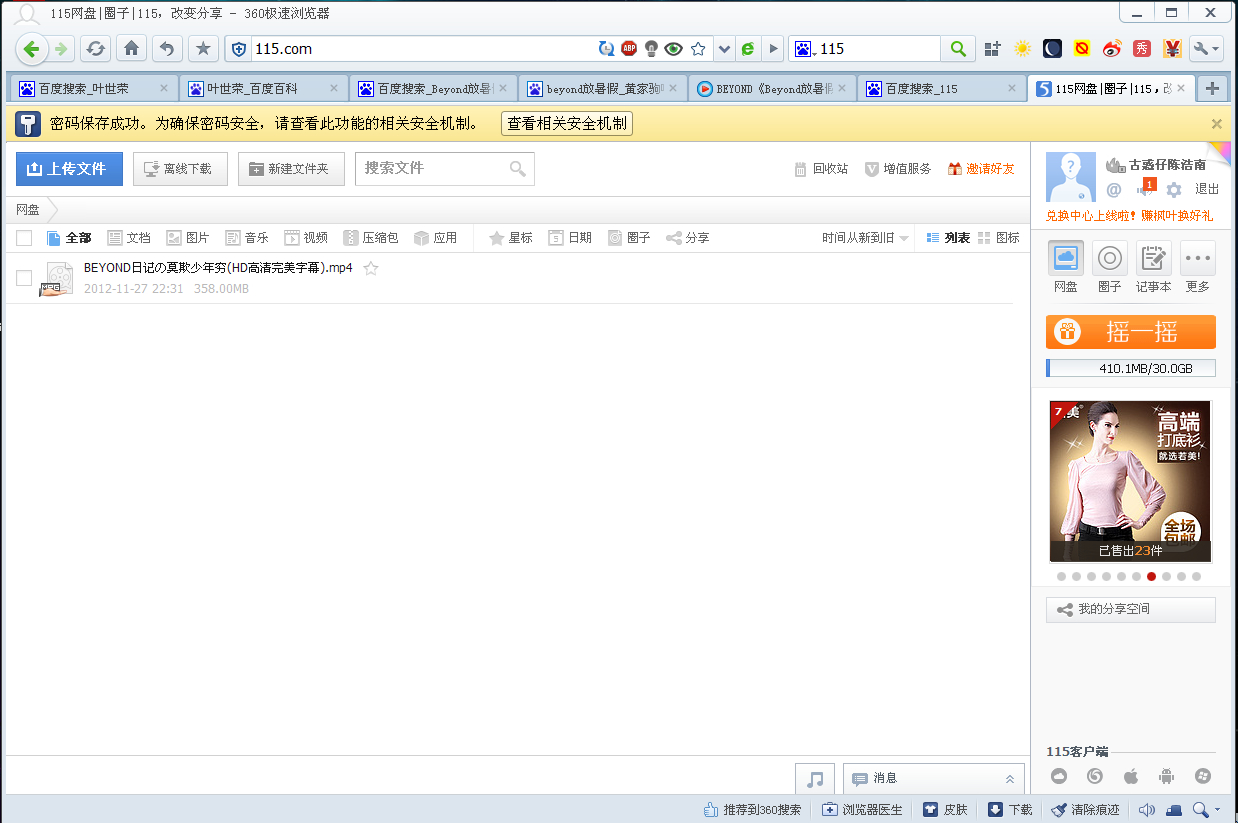The image size is (1238, 823).
Task: Open 我的分享空间 share space
Action: pyautogui.click(x=1131, y=610)
